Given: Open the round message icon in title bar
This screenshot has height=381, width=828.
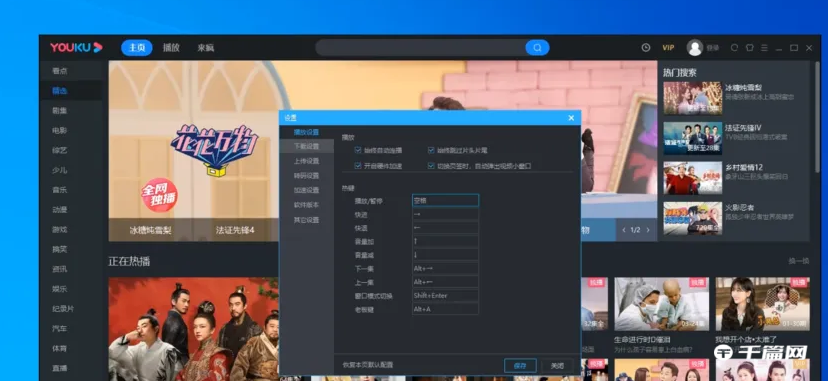Looking at the screenshot, I should [734, 47].
